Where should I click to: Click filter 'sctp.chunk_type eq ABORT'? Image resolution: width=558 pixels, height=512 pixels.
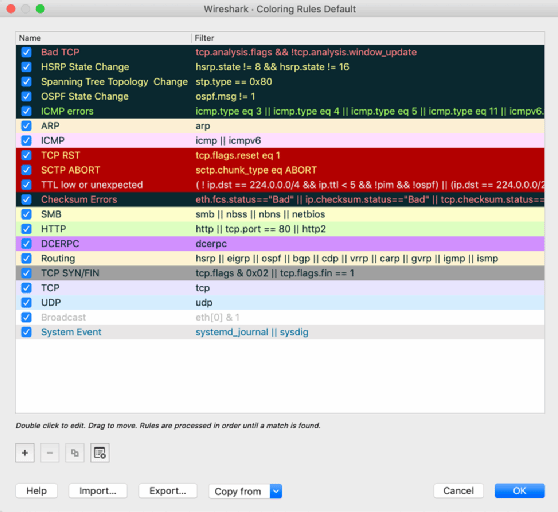256,170
